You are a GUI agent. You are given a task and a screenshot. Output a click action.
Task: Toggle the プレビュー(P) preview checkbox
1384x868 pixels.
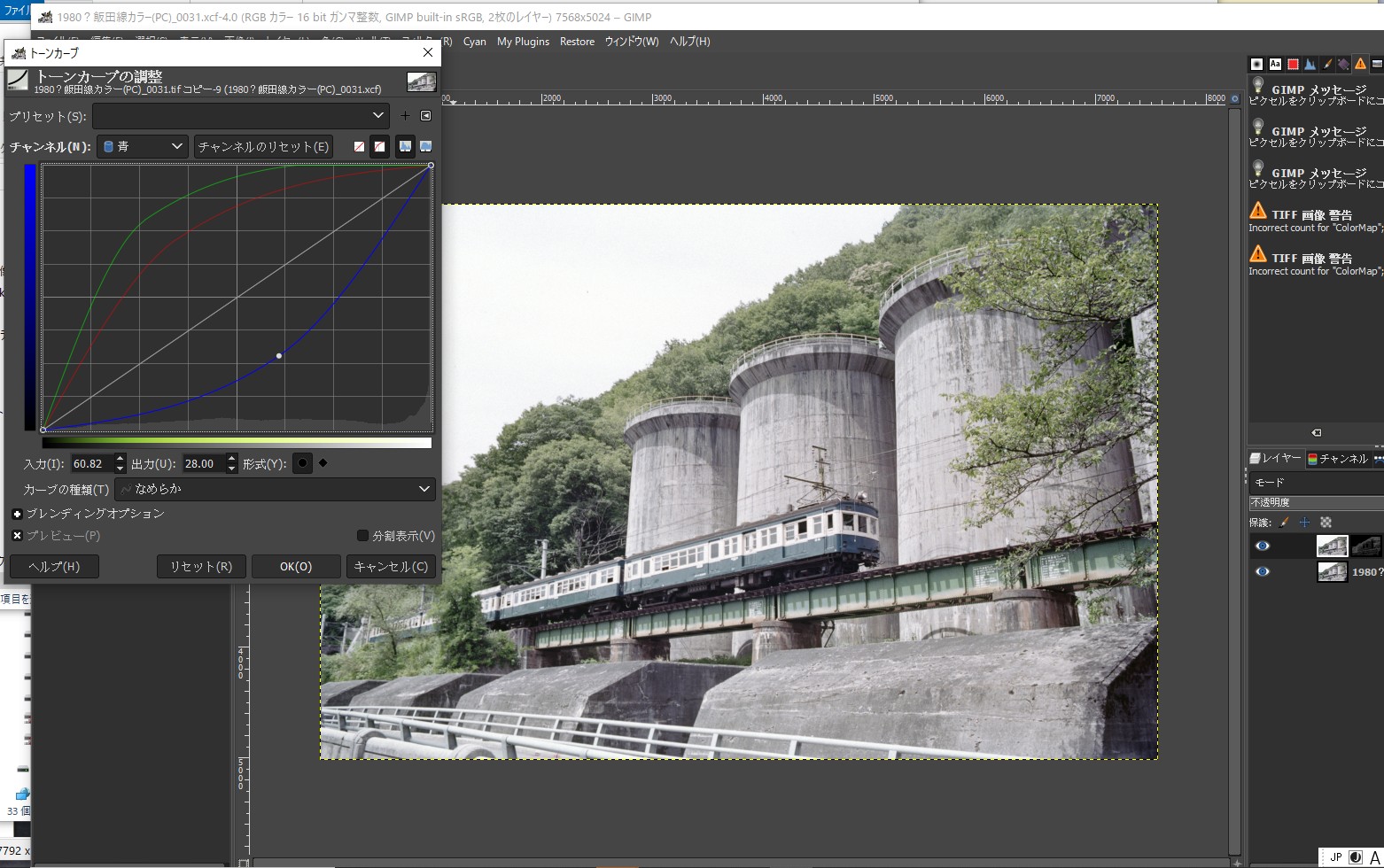(x=17, y=536)
